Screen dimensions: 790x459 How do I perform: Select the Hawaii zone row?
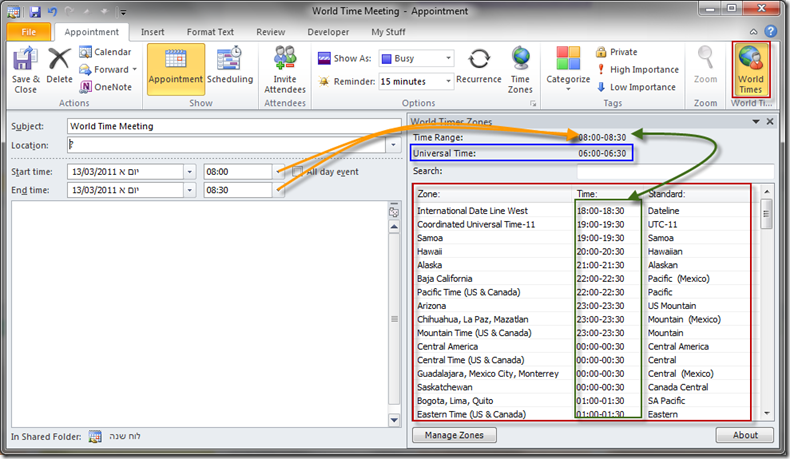582,251
